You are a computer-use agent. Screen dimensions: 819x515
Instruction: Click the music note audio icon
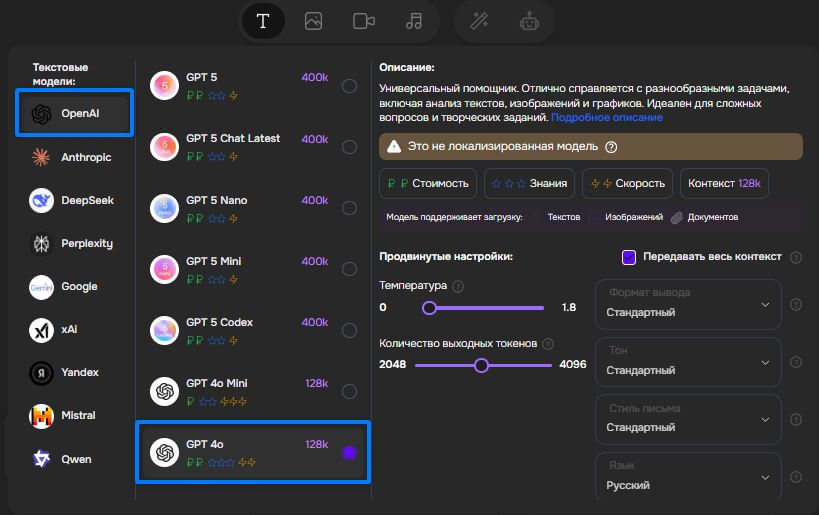[x=413, y=21]
